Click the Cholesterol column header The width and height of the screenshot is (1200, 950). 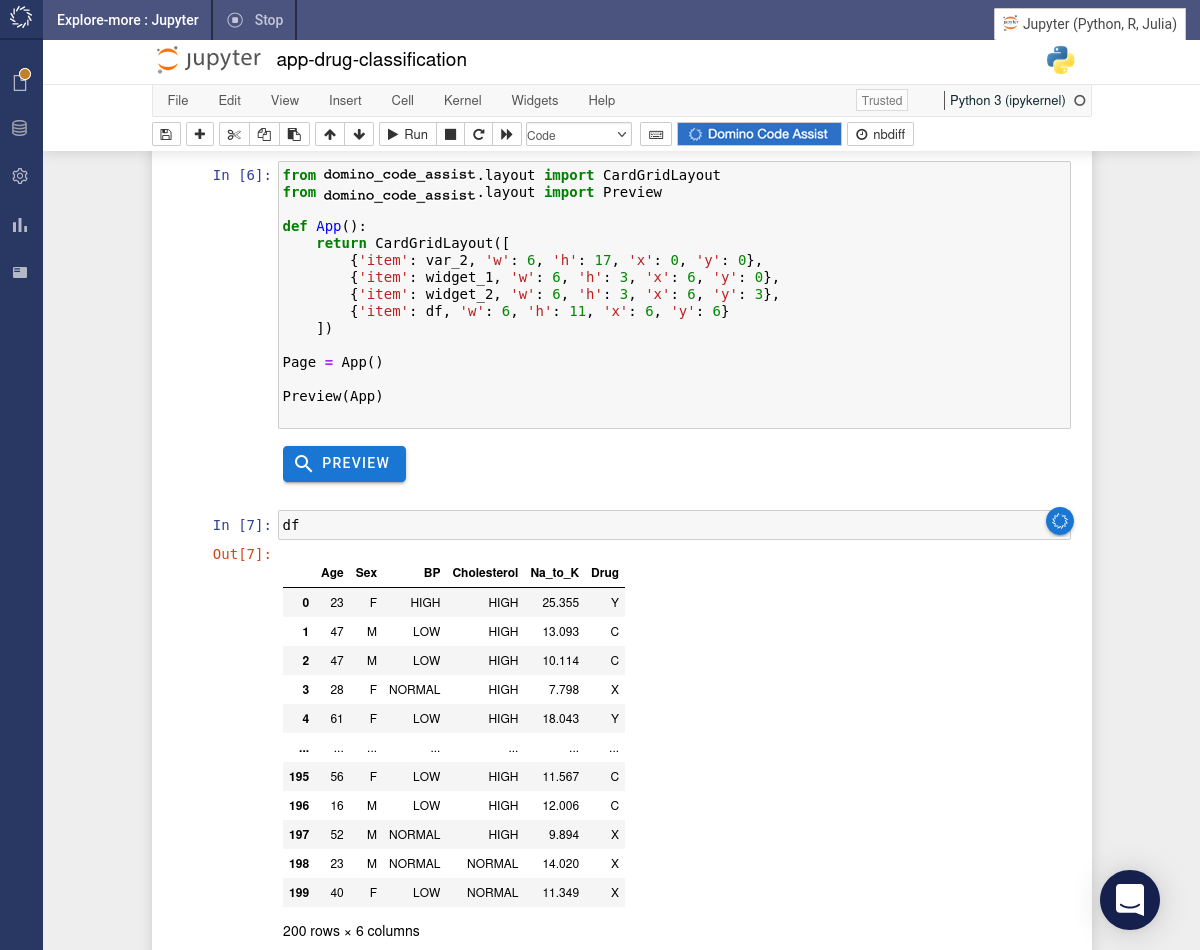tap(485, 573)
